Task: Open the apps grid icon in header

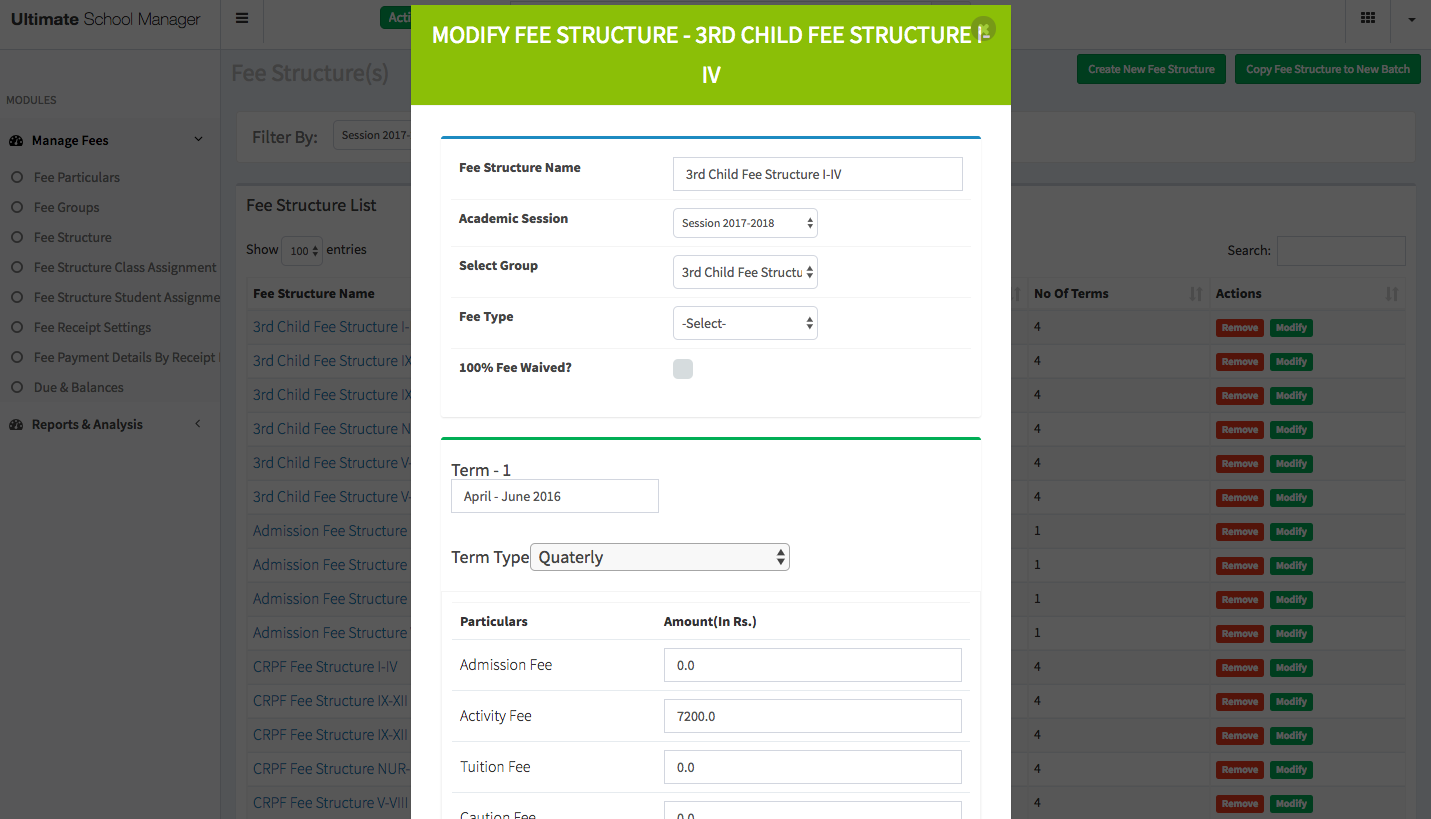Action: pos(1367,18)
